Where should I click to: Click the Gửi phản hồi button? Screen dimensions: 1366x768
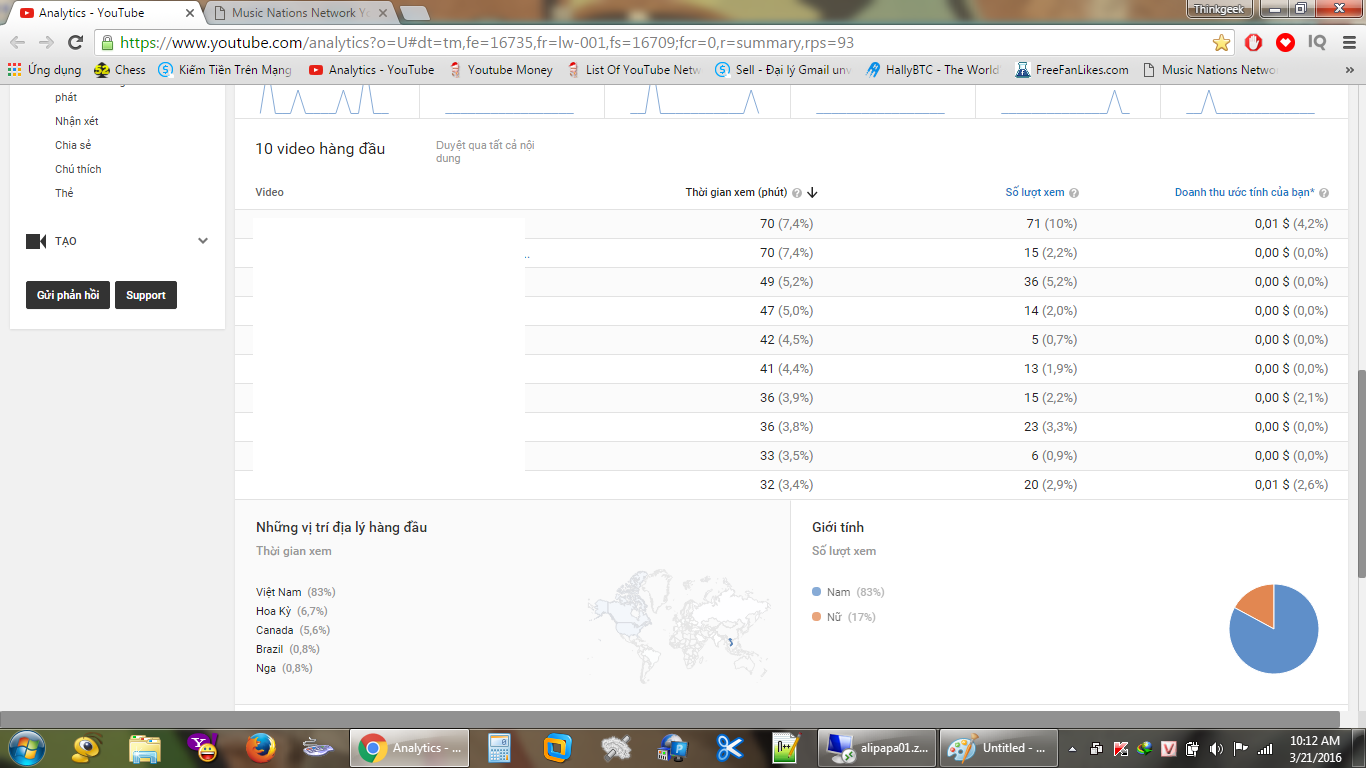68,295
